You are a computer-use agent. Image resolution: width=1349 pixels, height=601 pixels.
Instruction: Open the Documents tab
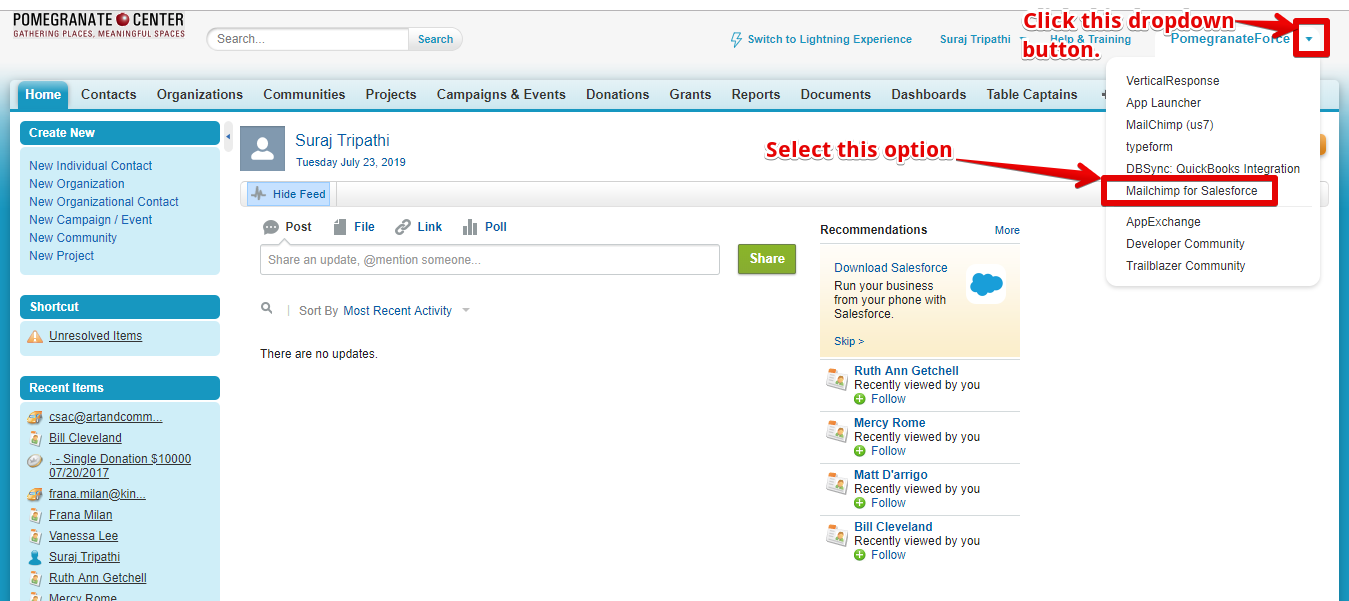pyautogui.click(x=836, y=94)
